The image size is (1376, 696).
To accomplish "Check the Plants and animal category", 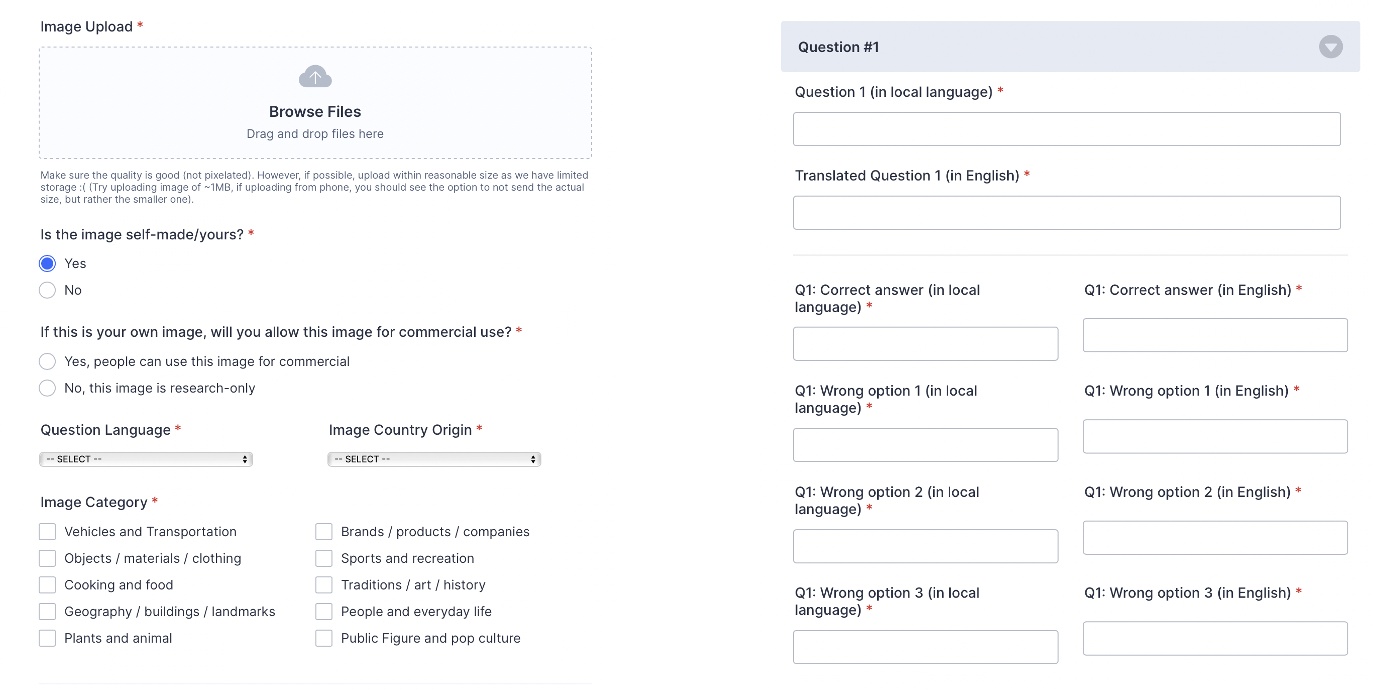I will pos(47,638).
